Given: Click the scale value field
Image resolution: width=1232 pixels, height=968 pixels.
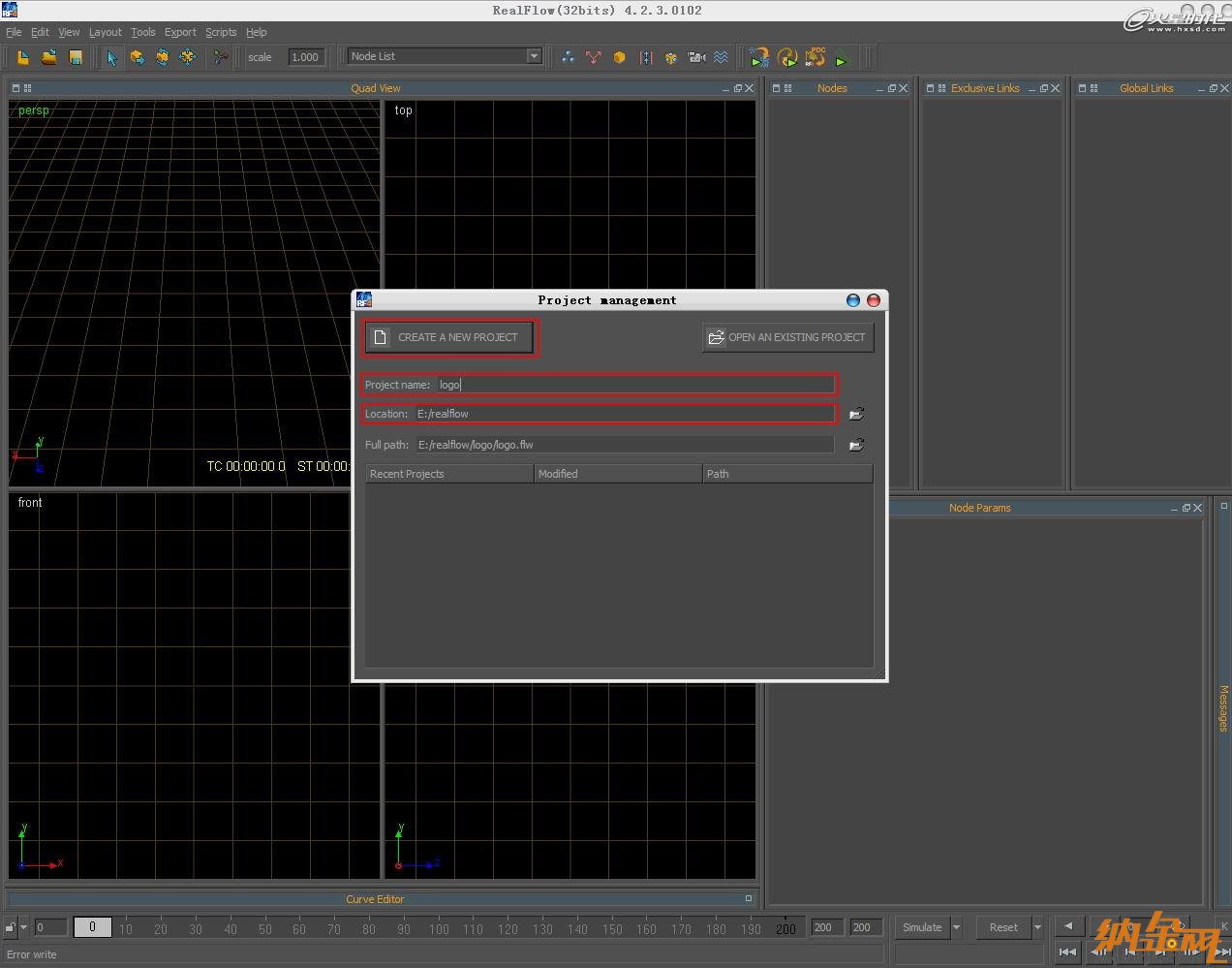Looking at the screenshot, I should 305,57.
